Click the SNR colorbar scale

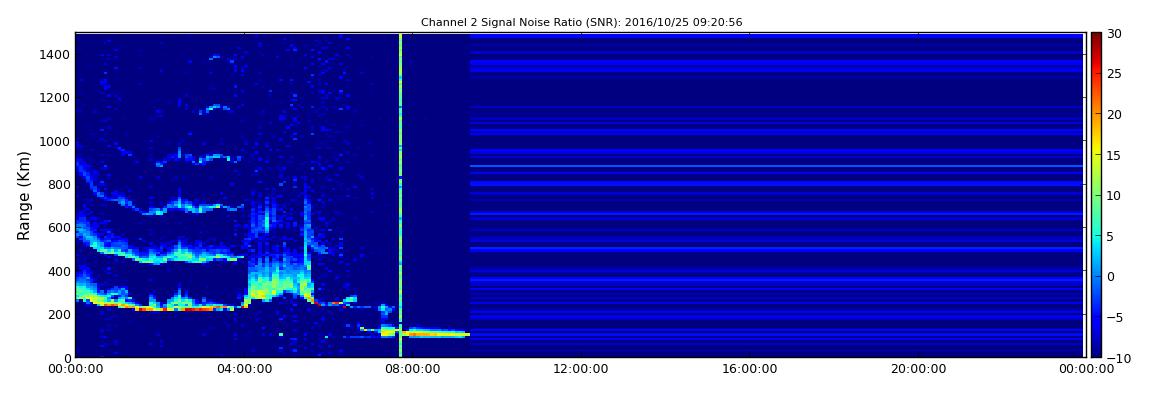pyautogui.click(x=1096, y=195)
